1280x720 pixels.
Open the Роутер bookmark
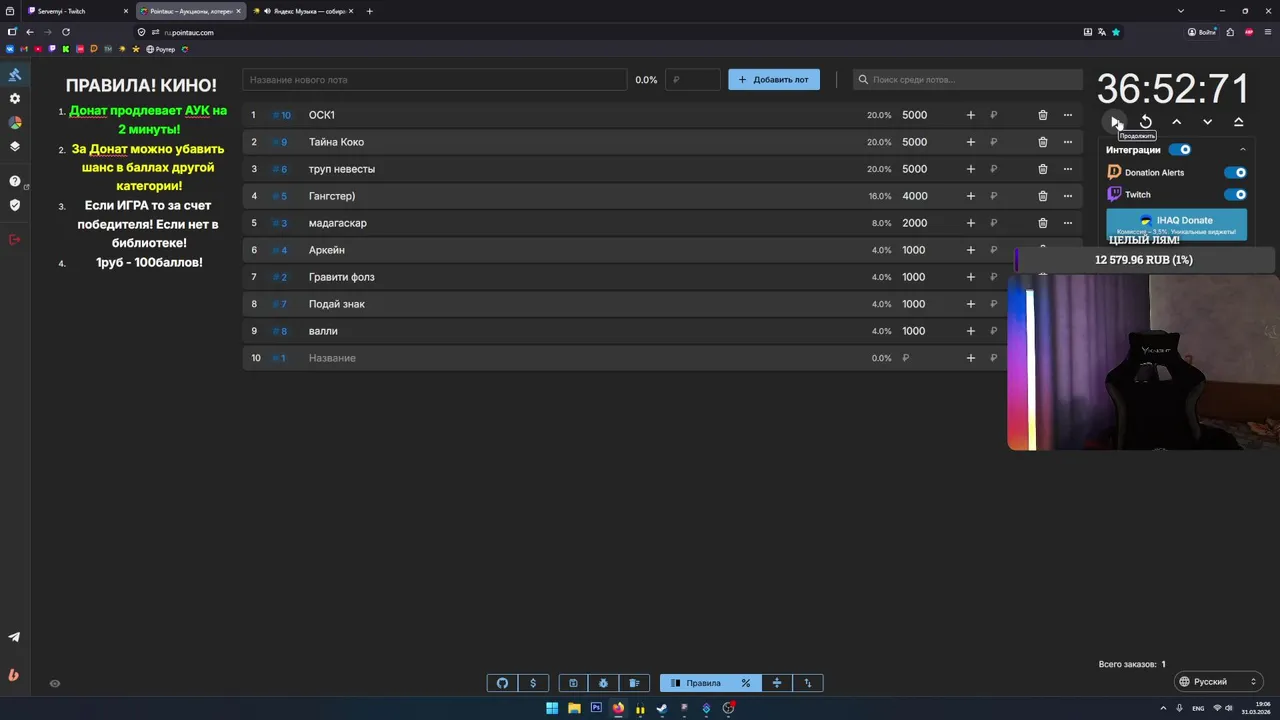(160, 49)
